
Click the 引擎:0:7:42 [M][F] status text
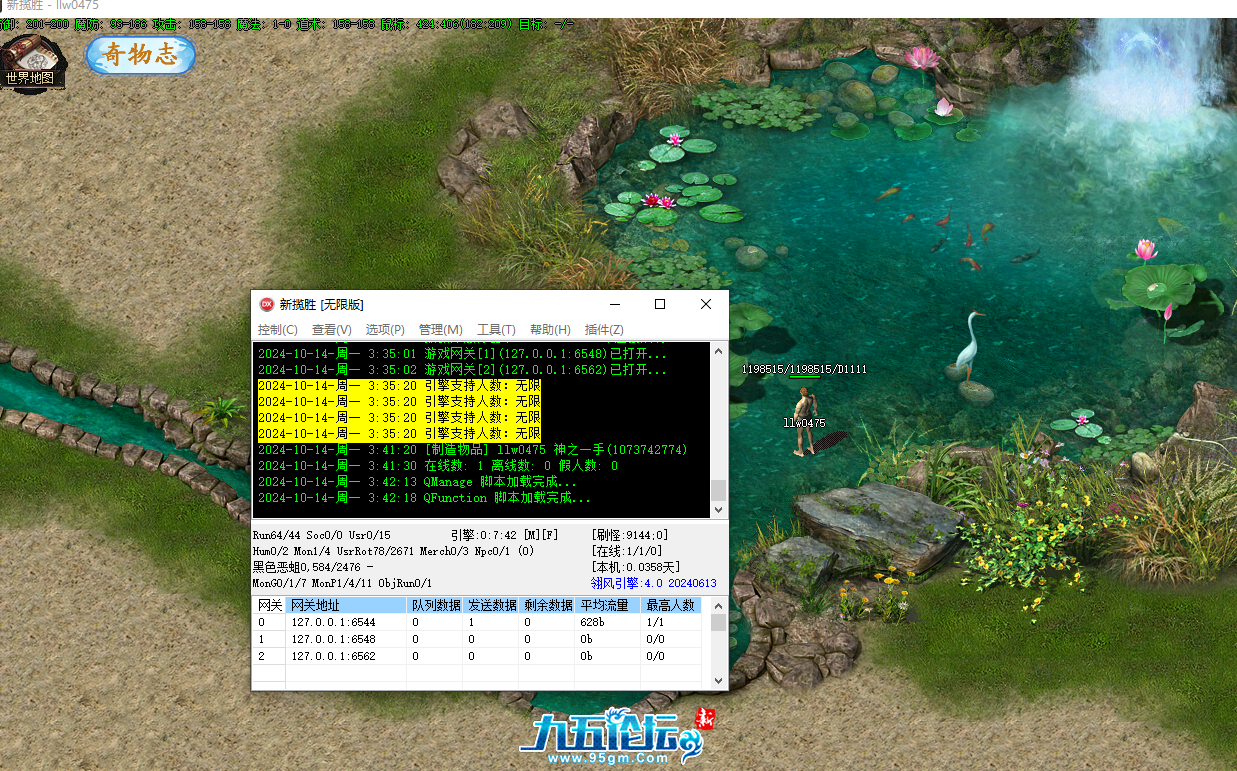504,535
